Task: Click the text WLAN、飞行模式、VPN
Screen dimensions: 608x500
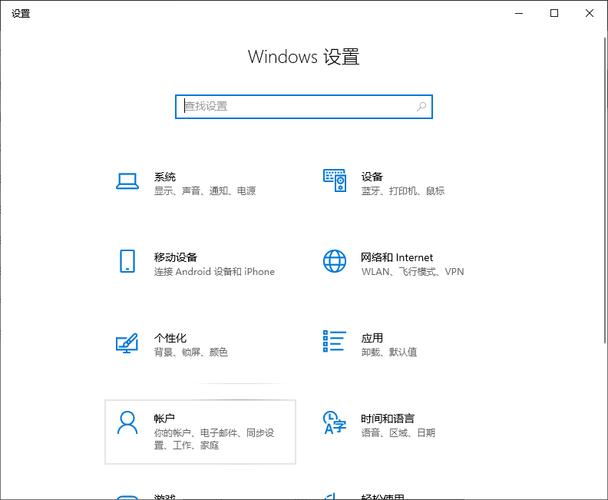Action: [x=413, y=272]
